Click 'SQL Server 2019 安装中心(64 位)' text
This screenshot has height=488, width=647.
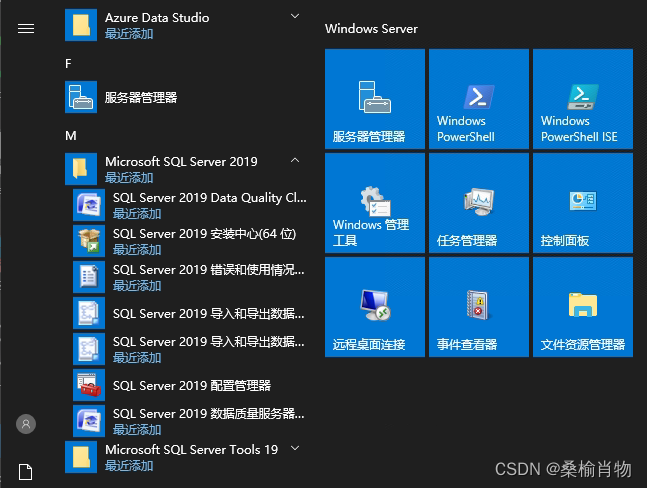tap(205, 234)
